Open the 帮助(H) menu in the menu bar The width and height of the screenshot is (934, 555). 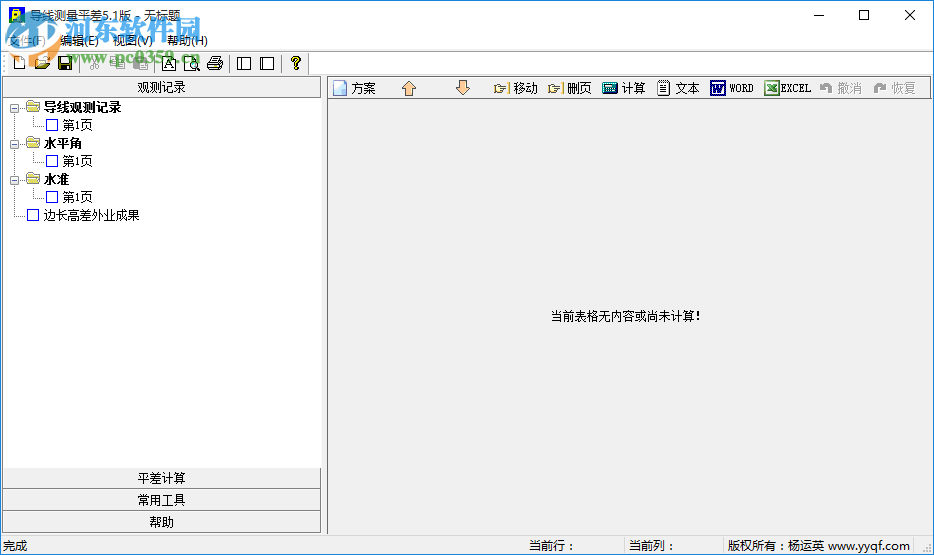pos(187,40)
